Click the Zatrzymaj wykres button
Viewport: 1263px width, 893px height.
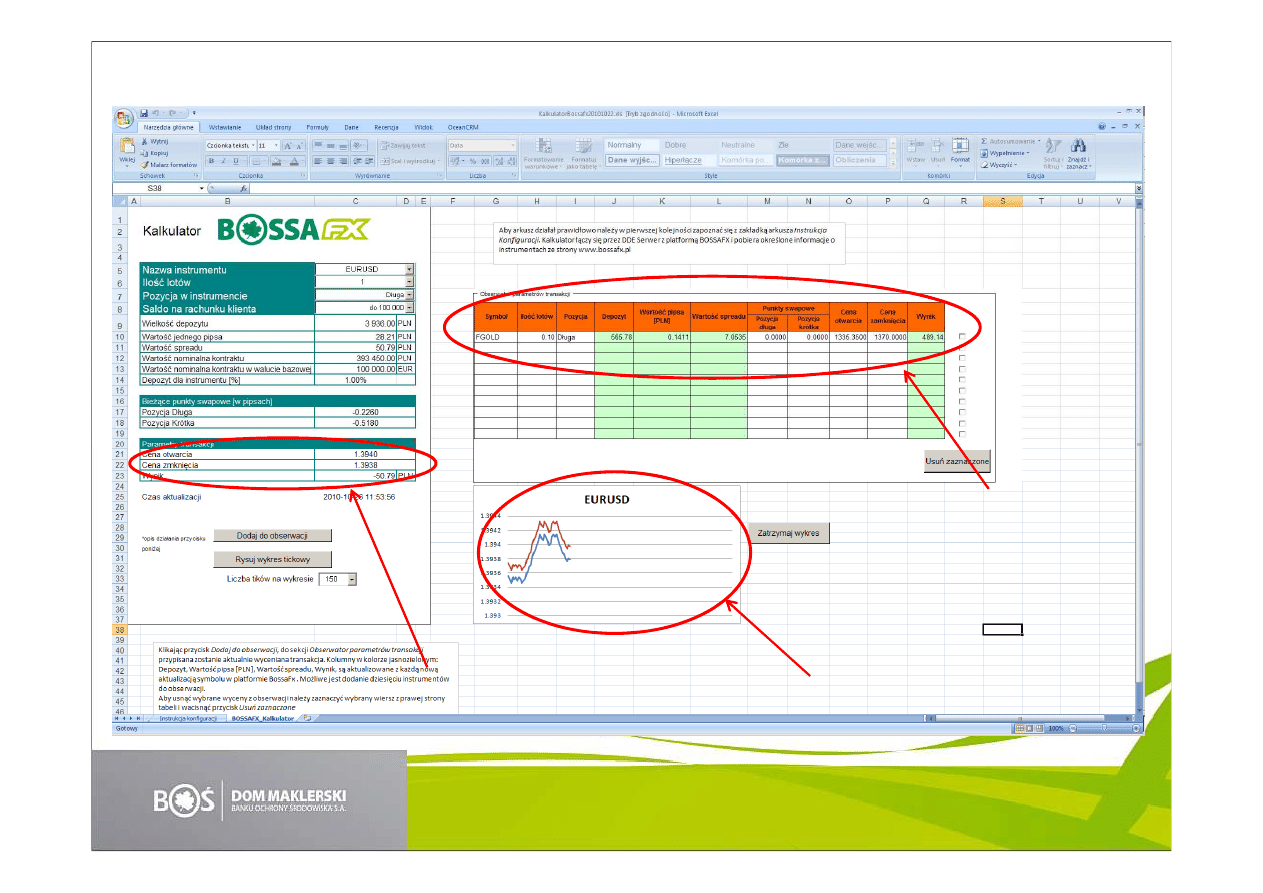[x=788, y=533]
